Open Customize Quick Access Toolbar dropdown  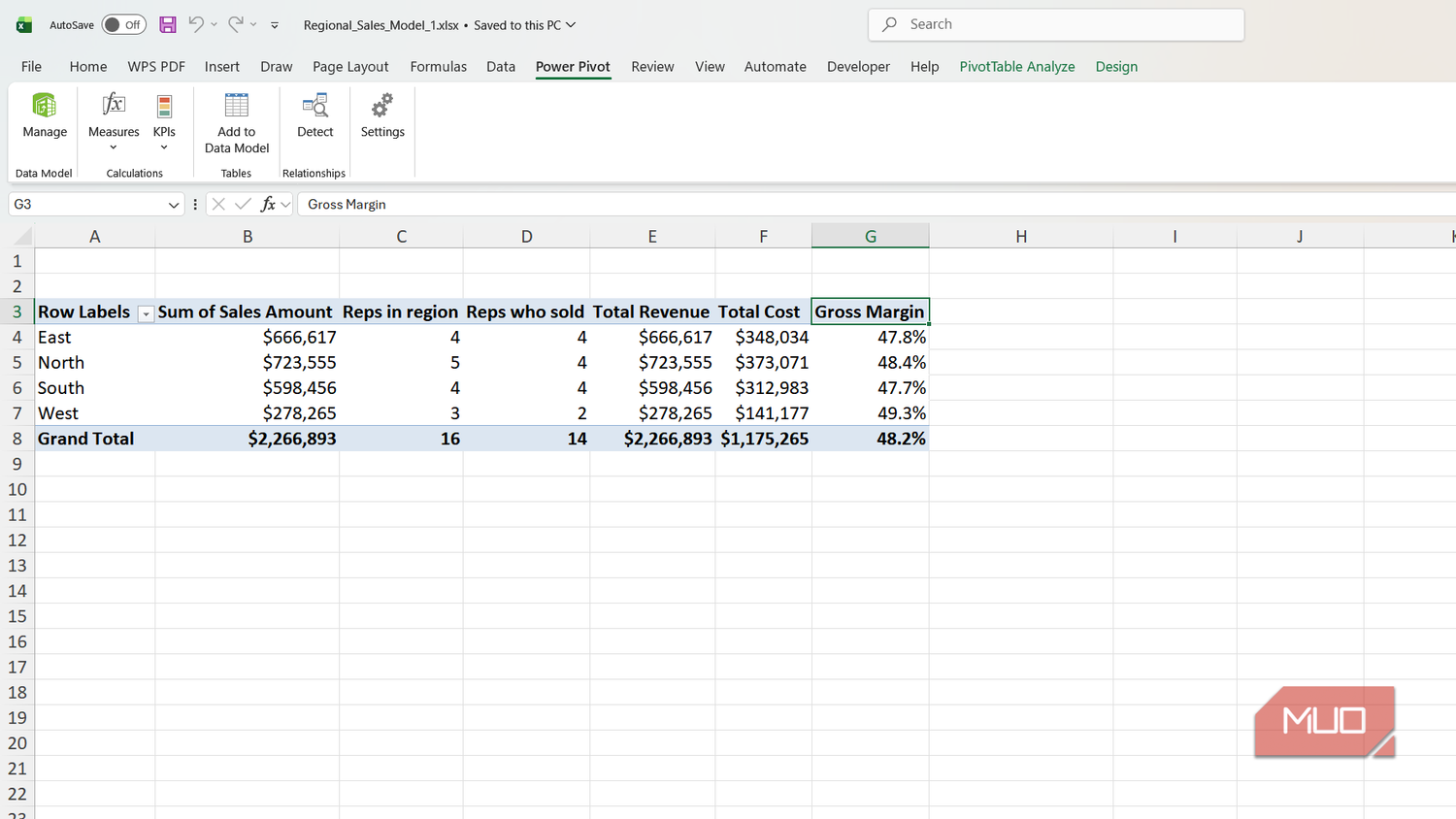(275, 25)
